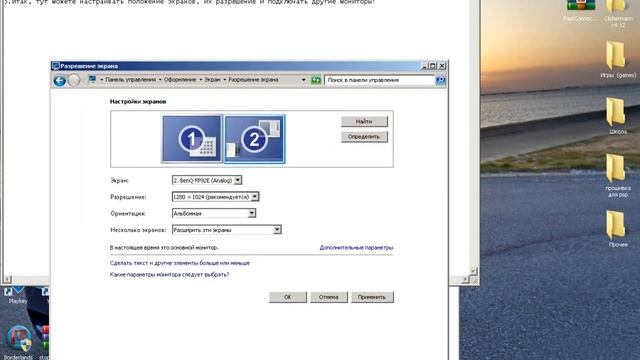
Task: Close the Разрешение экрана window
Action: (x=442, y=66)
